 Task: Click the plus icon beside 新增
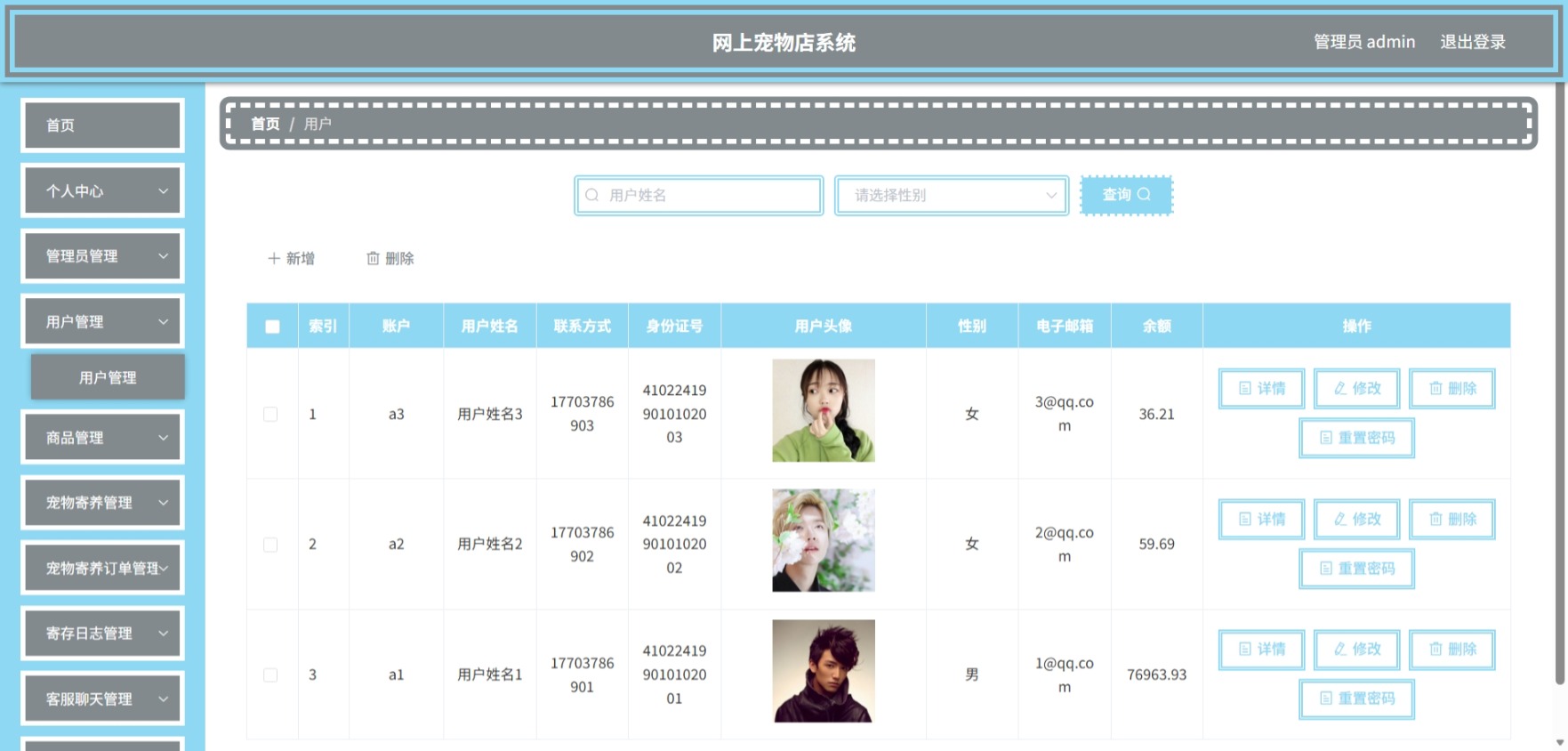tap(274, 258)
